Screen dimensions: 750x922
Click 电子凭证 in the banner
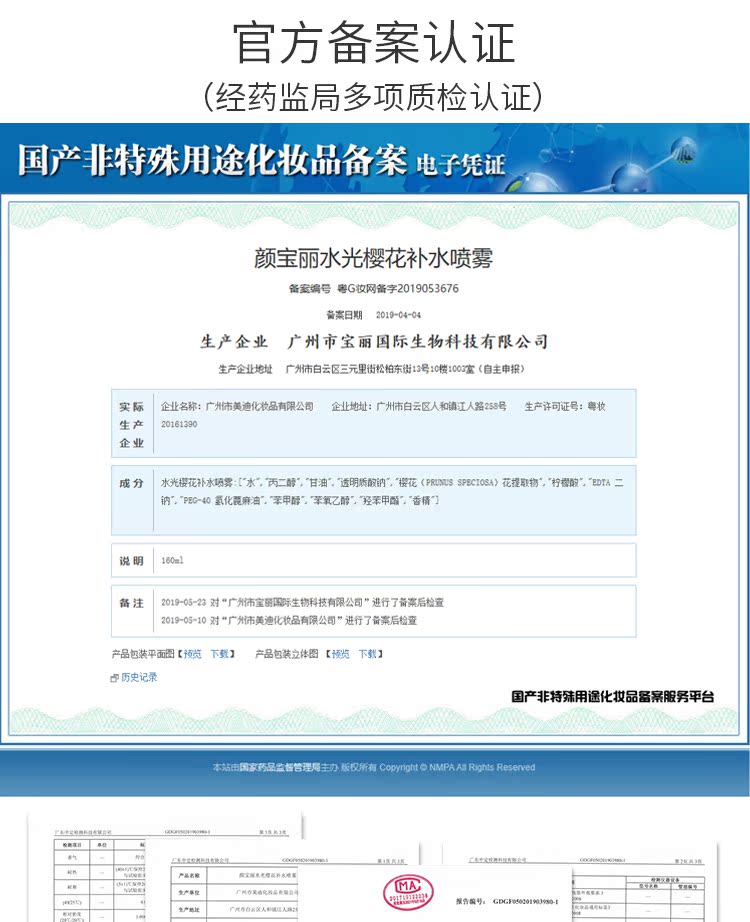pyautogui.click(x=461, y=165)
